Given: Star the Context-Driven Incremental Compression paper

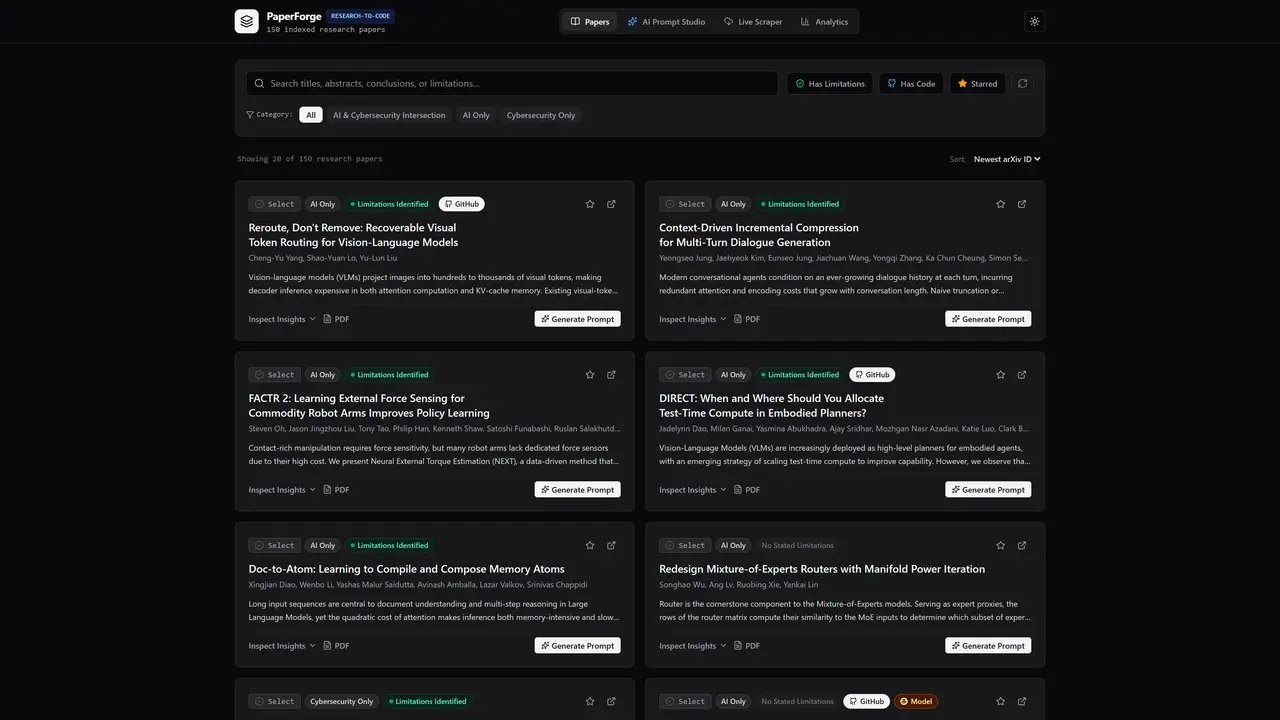Looking at the screenshot, I should pos(1000,204).
